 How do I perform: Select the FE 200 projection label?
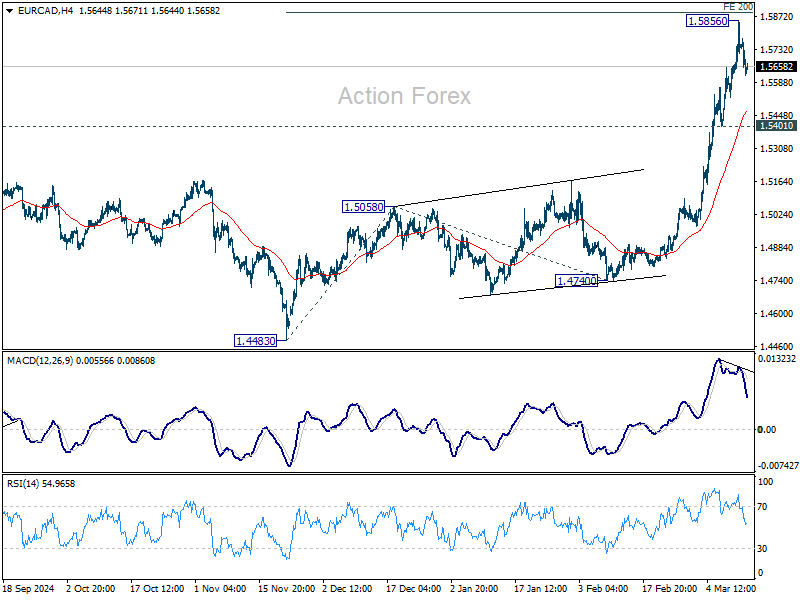[738, 7]
